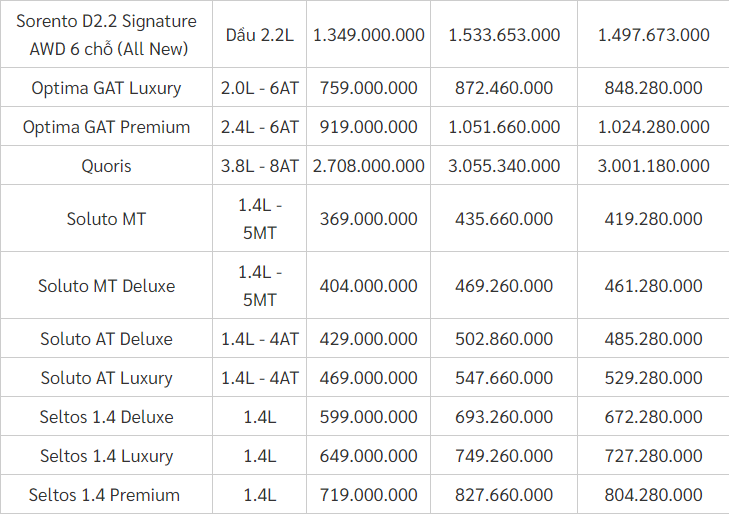729x515 pixels.
Task: Select the Soluto AT Deluxe cell
Action: coord(106,339)
